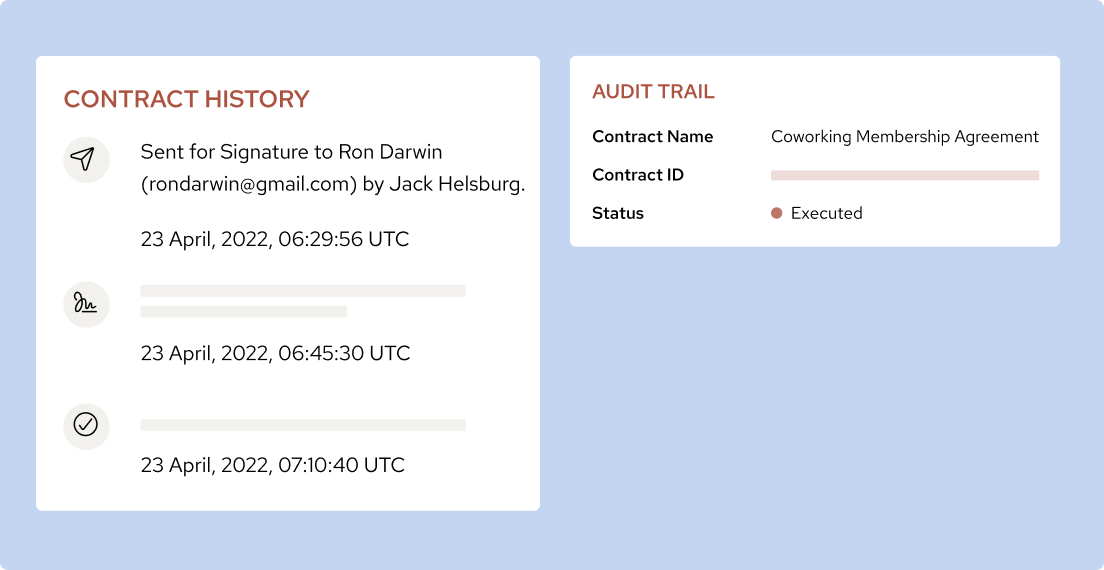Viewport: 1104px width, 570px height.
Task: Click the AUDIT TRAIL heading
Action: pyautogui.click(x=653, y=92)
